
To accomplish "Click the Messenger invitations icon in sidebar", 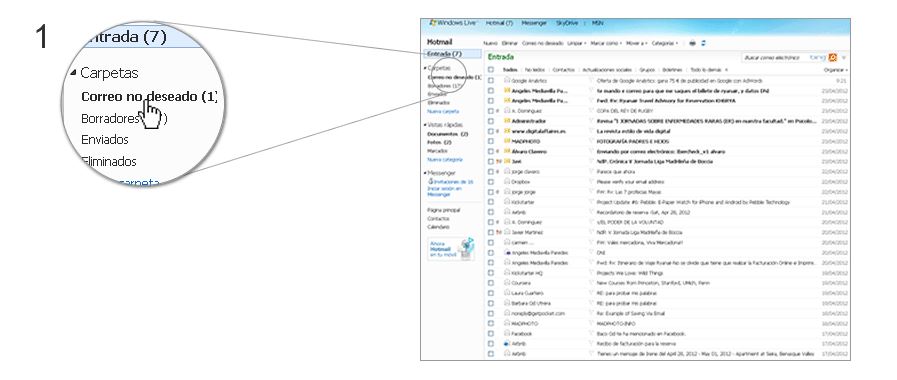I will click(431, 181).
